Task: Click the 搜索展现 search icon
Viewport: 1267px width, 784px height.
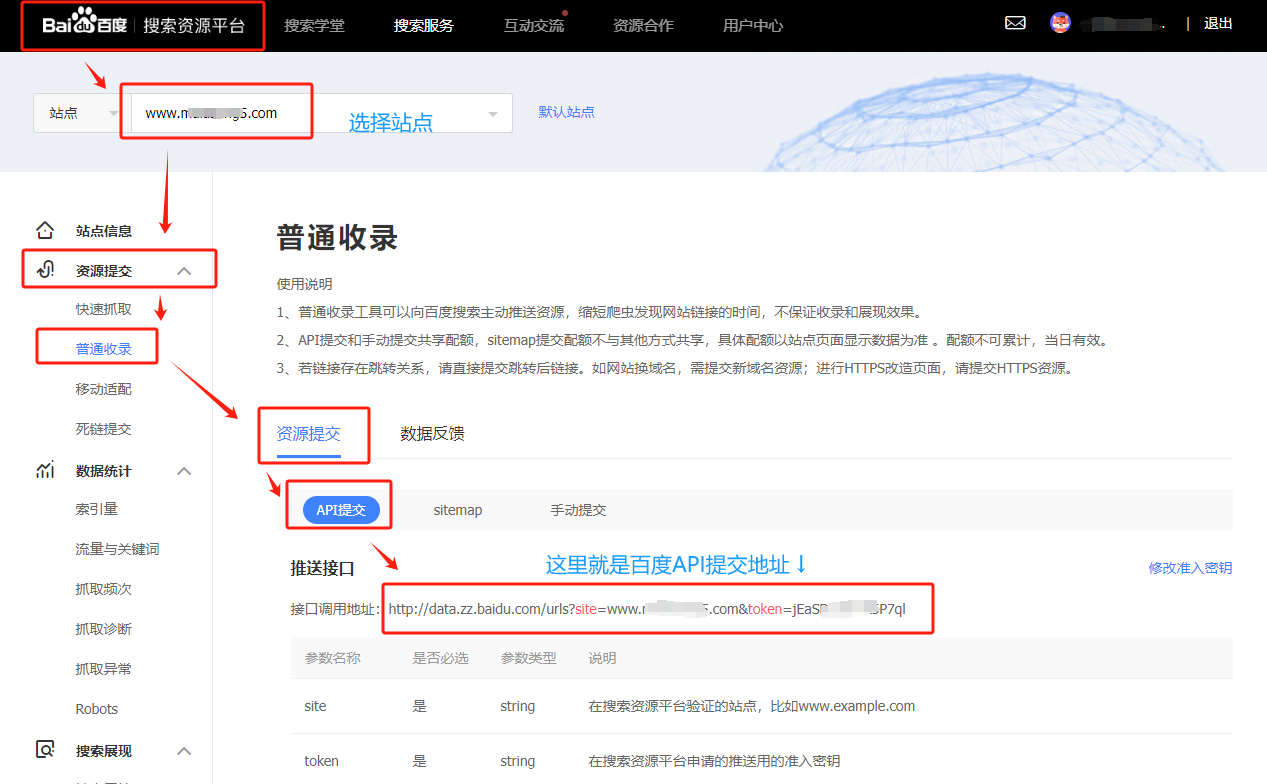Action: point(45,751)
